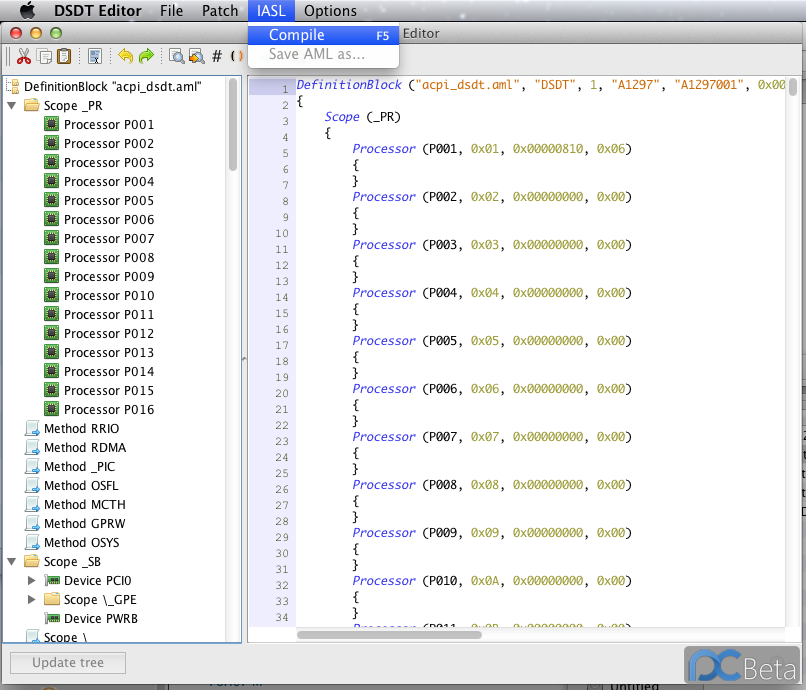Image resolution: width=806 pixels, height=690 pixels.
Task: Click the Find and Replace icon
Action: 196,56
